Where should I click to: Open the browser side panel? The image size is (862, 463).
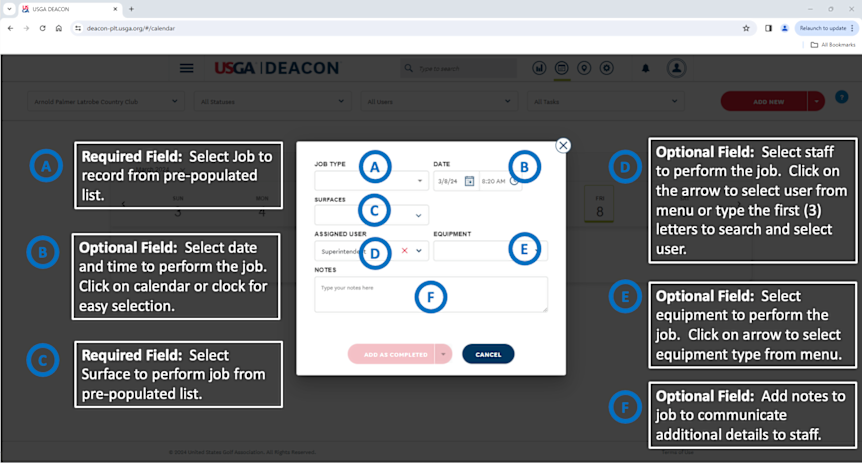[769, 28]
